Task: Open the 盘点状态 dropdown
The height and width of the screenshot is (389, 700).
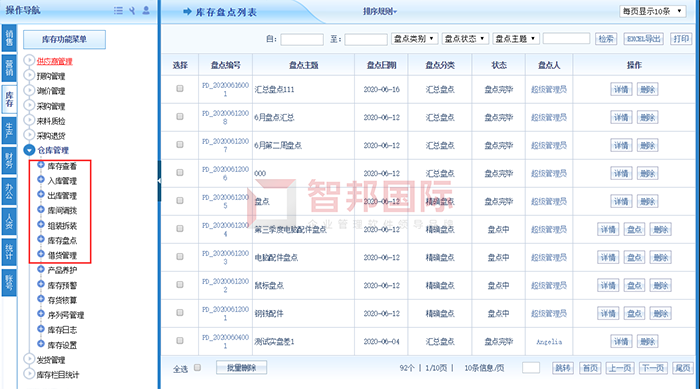Action: (x=465, y=39)
